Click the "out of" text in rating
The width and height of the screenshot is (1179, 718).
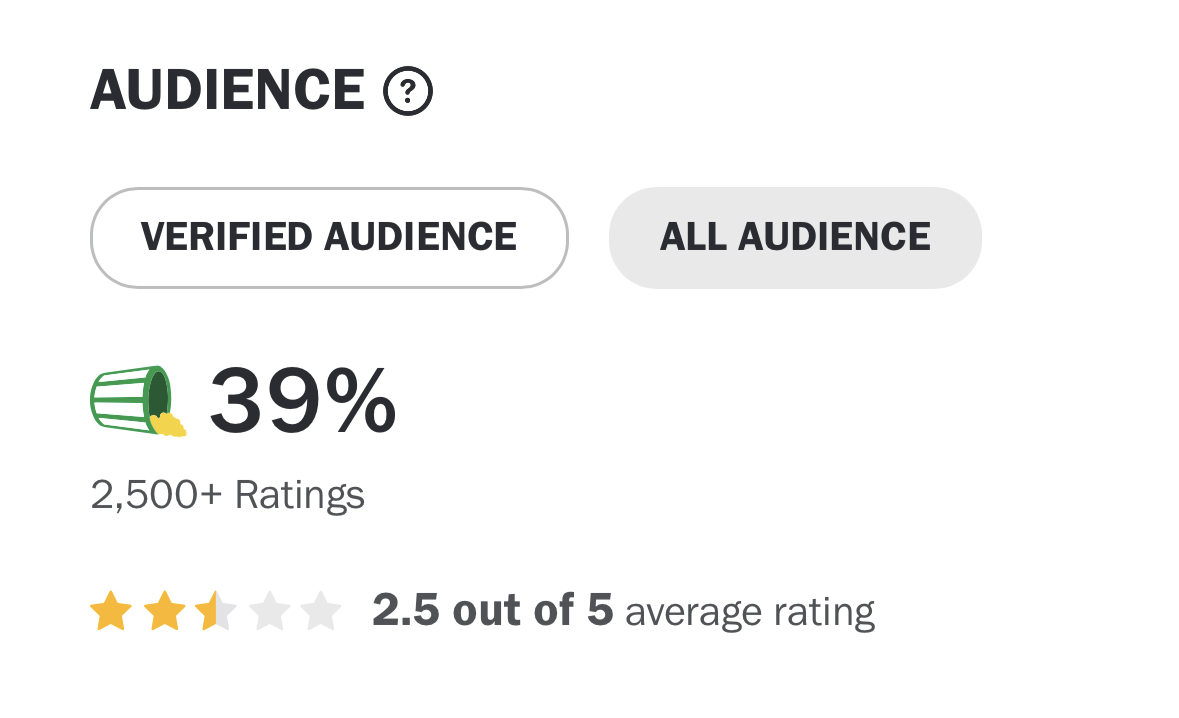pyautogui.click(x=514, y=610)
